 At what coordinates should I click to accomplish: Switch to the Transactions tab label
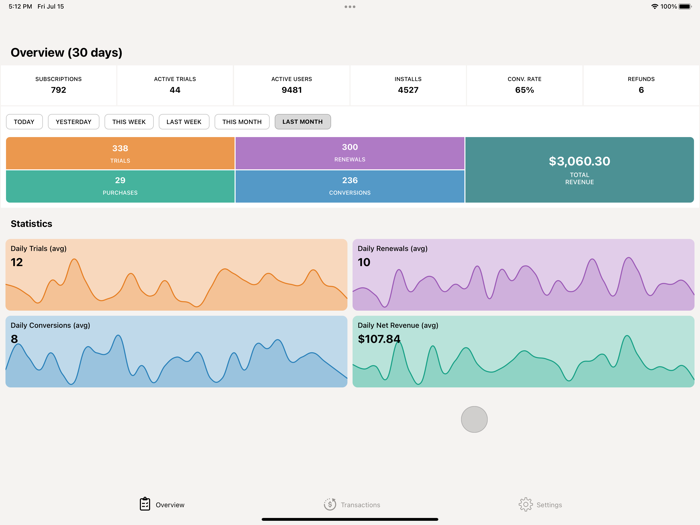pos(360,505)
